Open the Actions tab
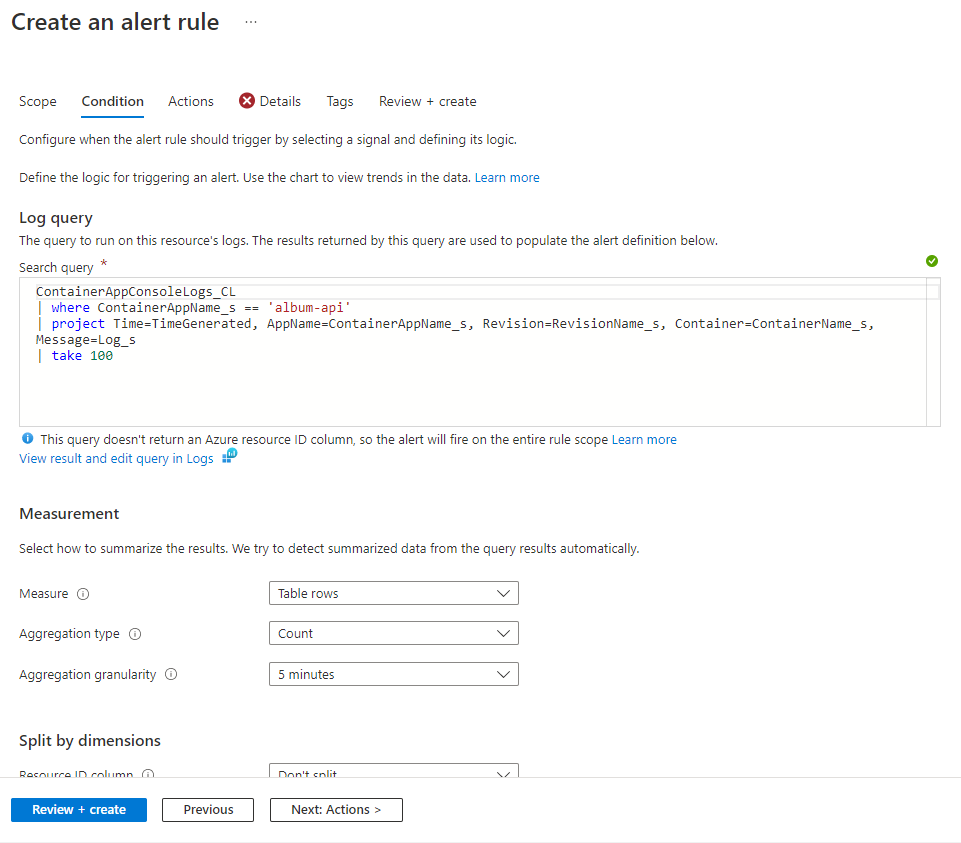Screen dimensions: 961x843 190,101
